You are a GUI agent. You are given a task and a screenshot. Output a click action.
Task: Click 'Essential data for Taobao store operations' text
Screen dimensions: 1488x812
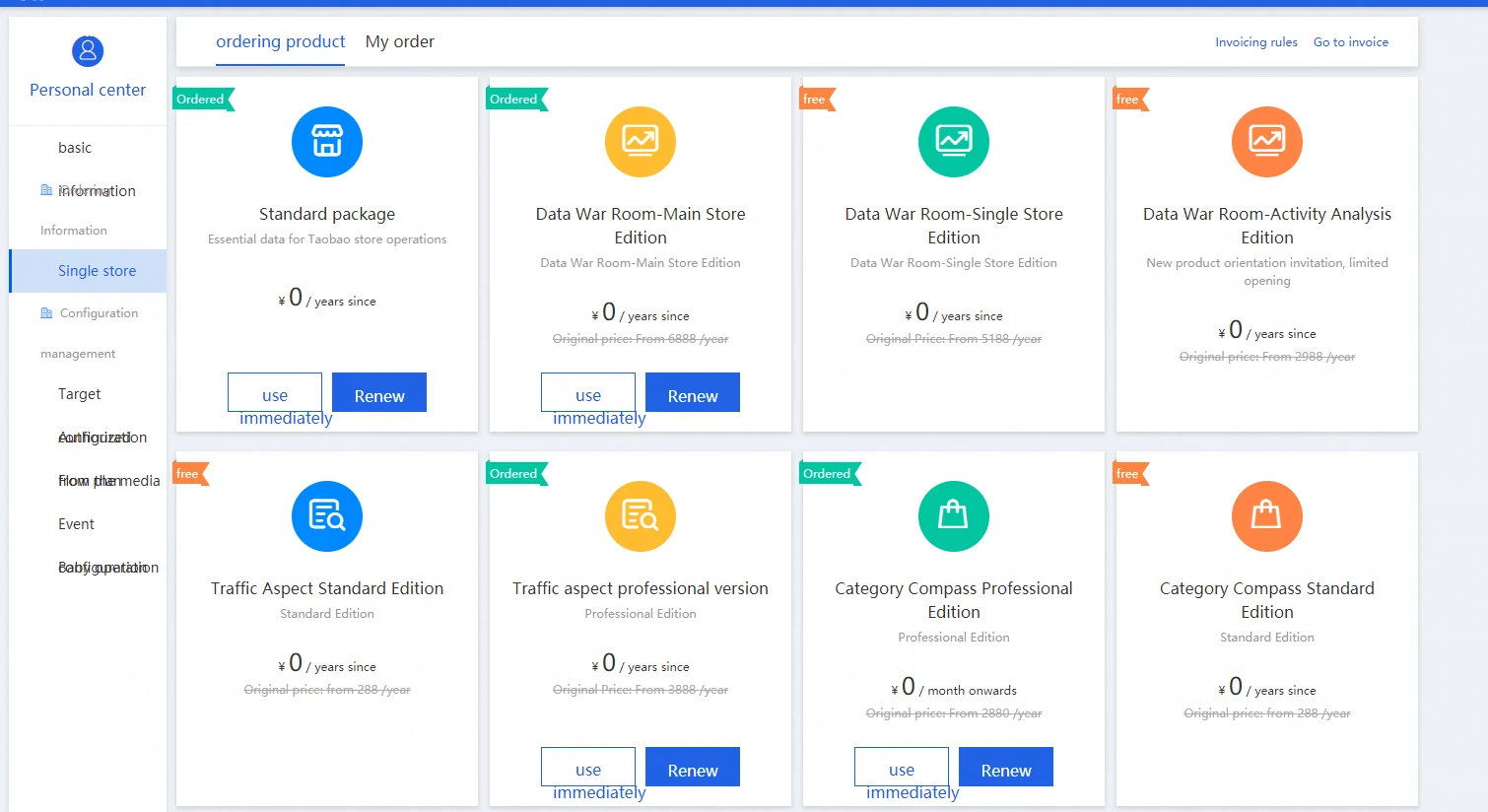327,239
